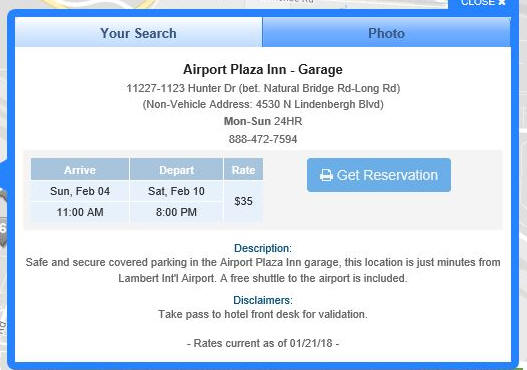The image size is (527, 370).
Task: Switch to the Photo tab
Action: 386,33
